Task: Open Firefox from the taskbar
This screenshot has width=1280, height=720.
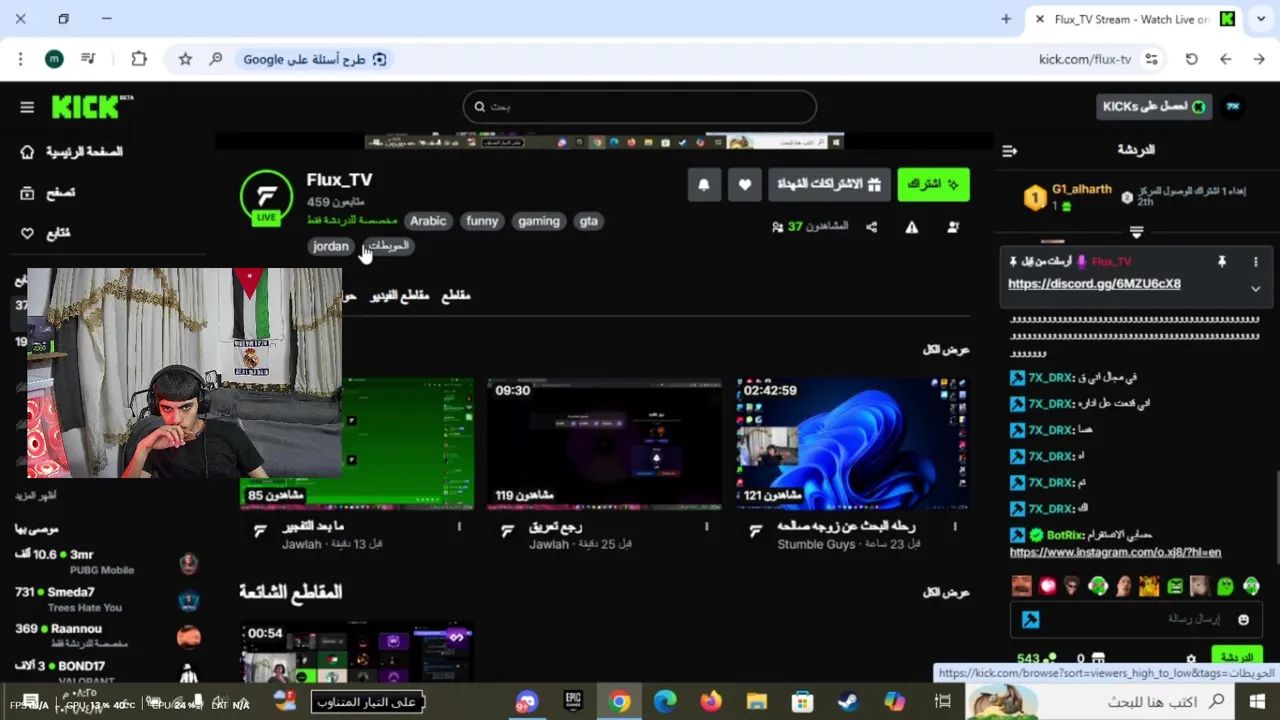Action: click(711, 702)
